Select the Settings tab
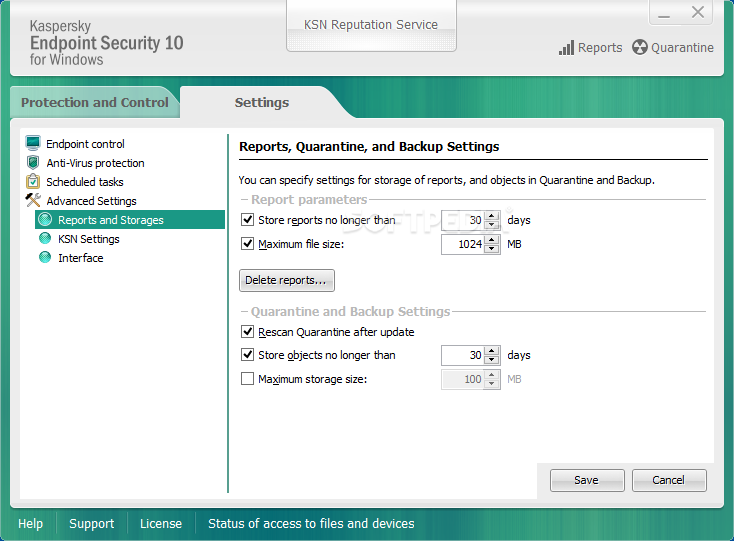 [x=262, y=102]
